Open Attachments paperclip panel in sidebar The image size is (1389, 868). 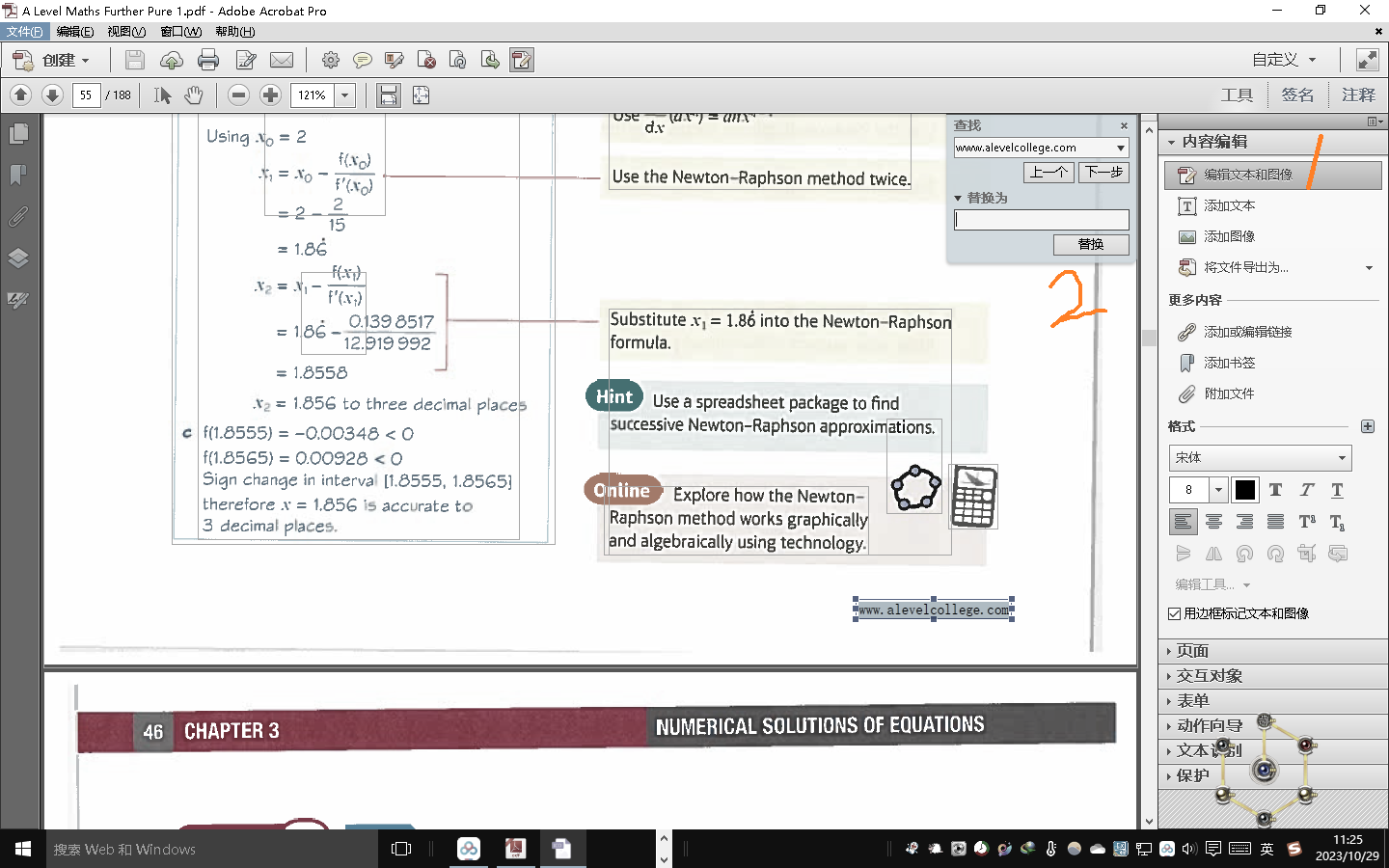[x=18, y=216]
